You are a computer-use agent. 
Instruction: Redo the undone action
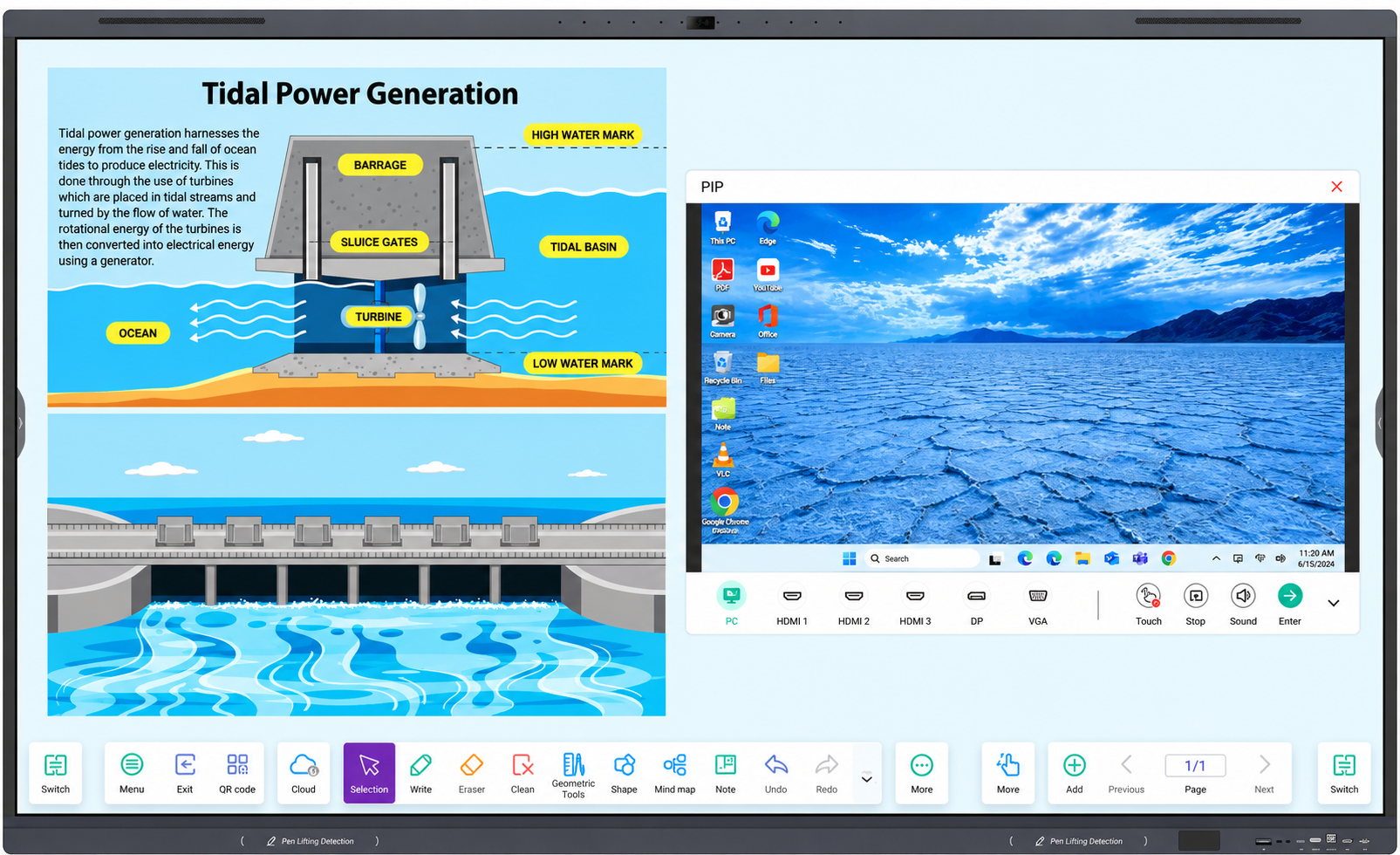coord(826,773)
